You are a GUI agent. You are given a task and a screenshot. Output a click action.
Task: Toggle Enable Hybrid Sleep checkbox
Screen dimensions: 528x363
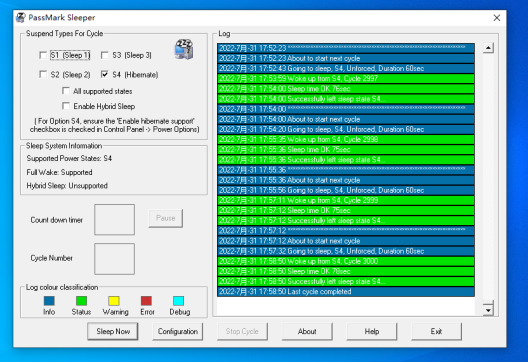(x=66, y=106)
